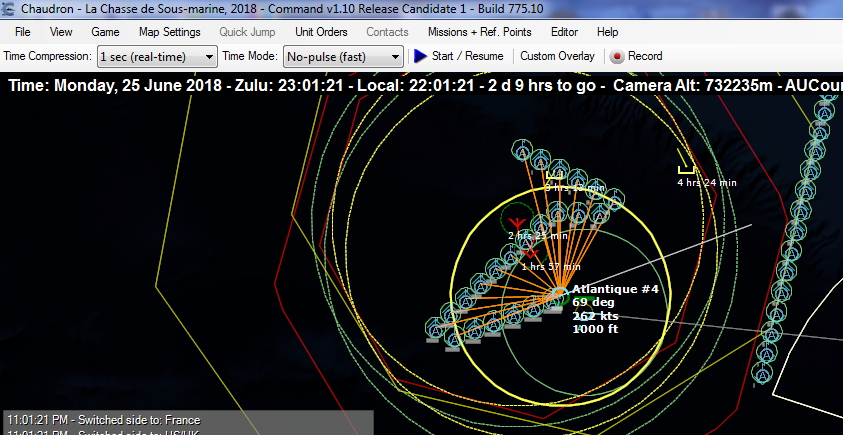This screenshot has width=843, height=435.
Task: Open the Map Settings menu
Action: [x=169, y=32]
